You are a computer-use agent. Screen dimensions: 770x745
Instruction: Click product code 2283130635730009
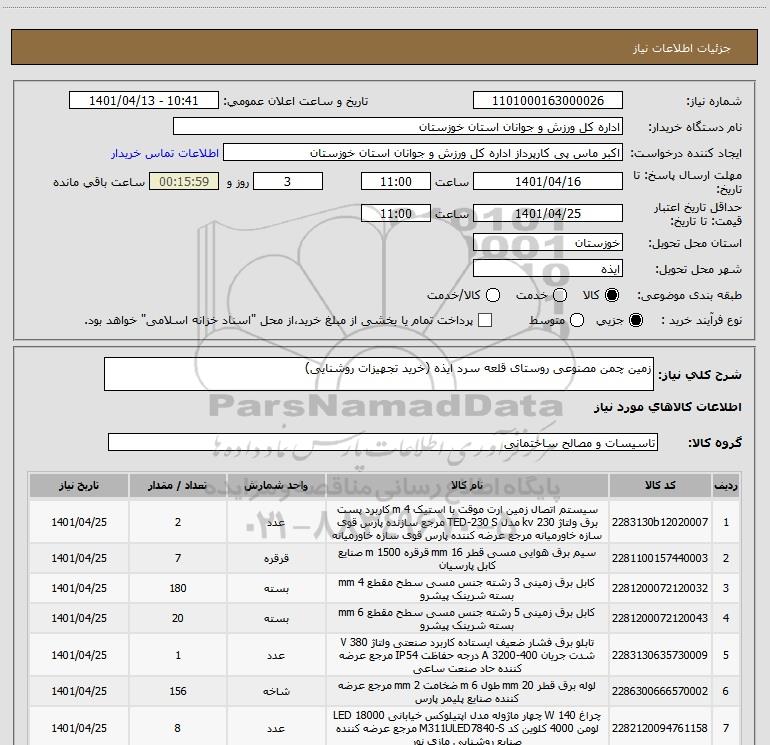point(660,655)
